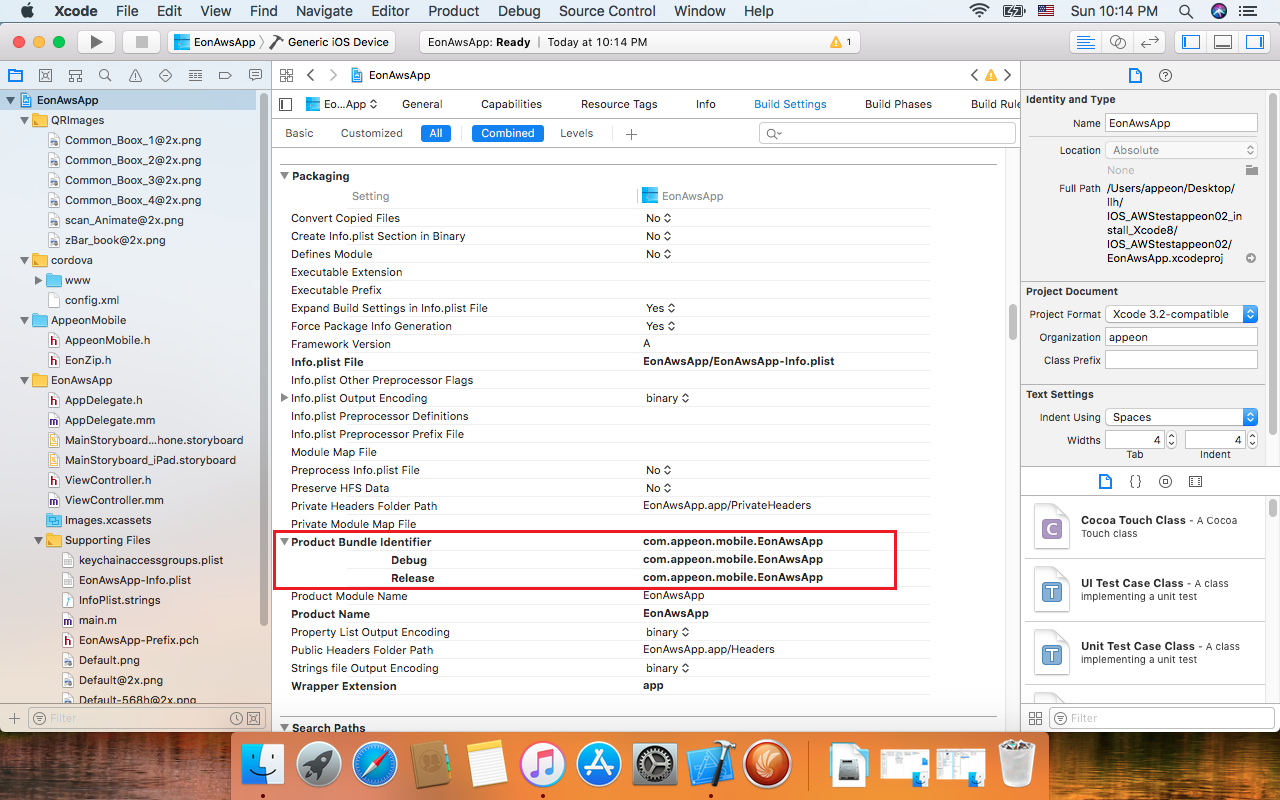Choose the Levels view
Screen dimensions: 1280x800
(x=576, y=133)
